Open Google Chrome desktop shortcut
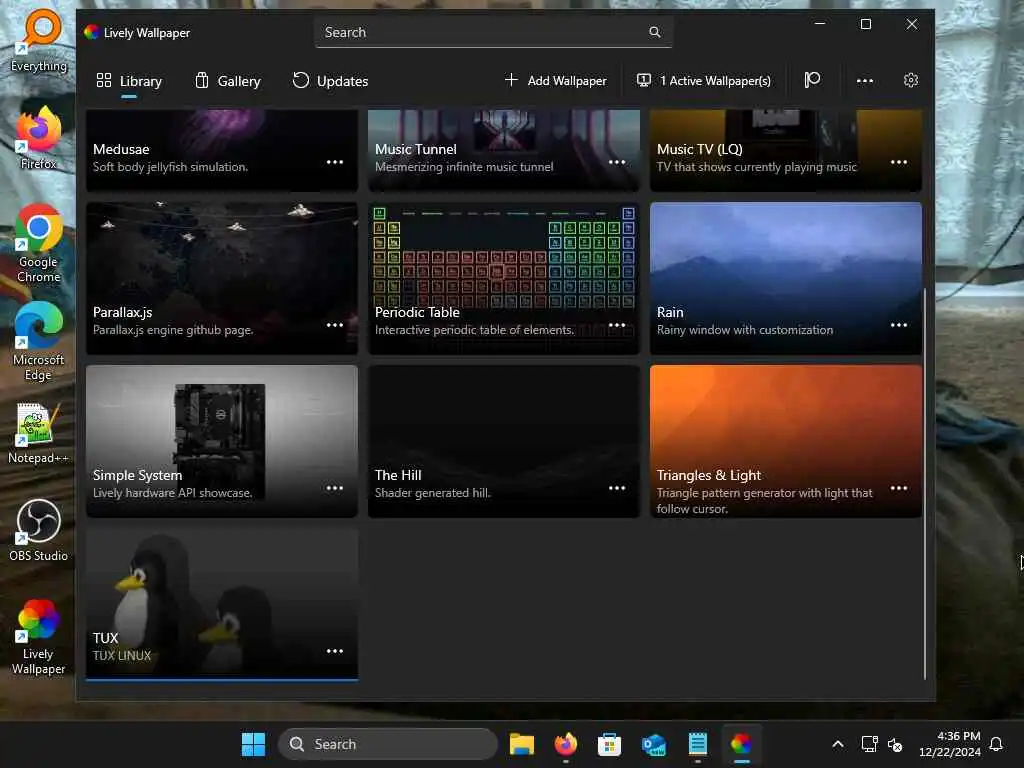The height and width of the screenshot is (768, 1024). pyautogui.click(x=39, y=243)
